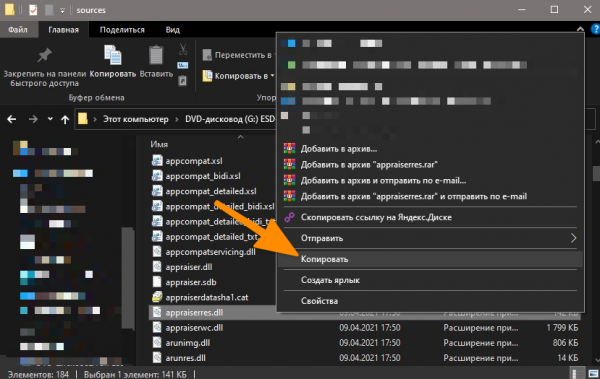Select file appcompatservicing.dll
Image resolution: width=600 pixels, height=379 pixels.
tap(210, 252)
